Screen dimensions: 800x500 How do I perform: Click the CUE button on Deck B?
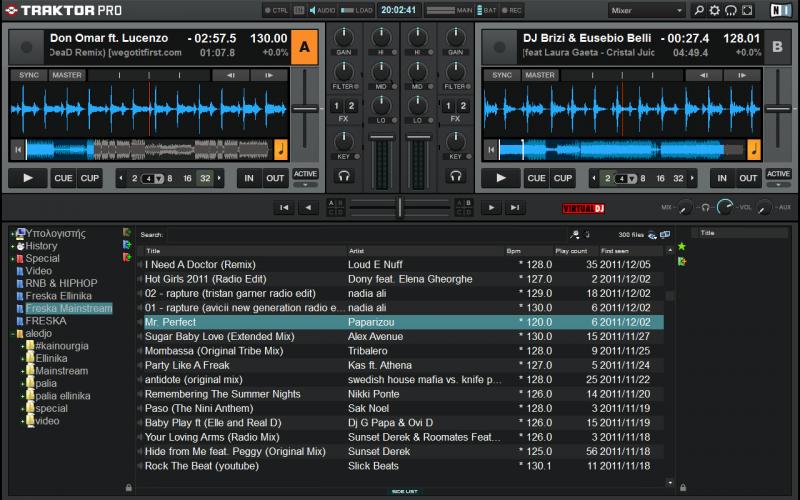click(x=537, y=178)
